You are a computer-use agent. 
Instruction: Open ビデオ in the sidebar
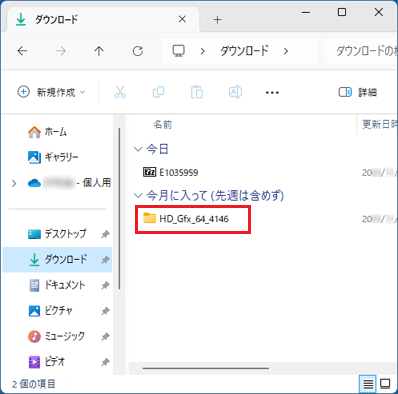46,362
